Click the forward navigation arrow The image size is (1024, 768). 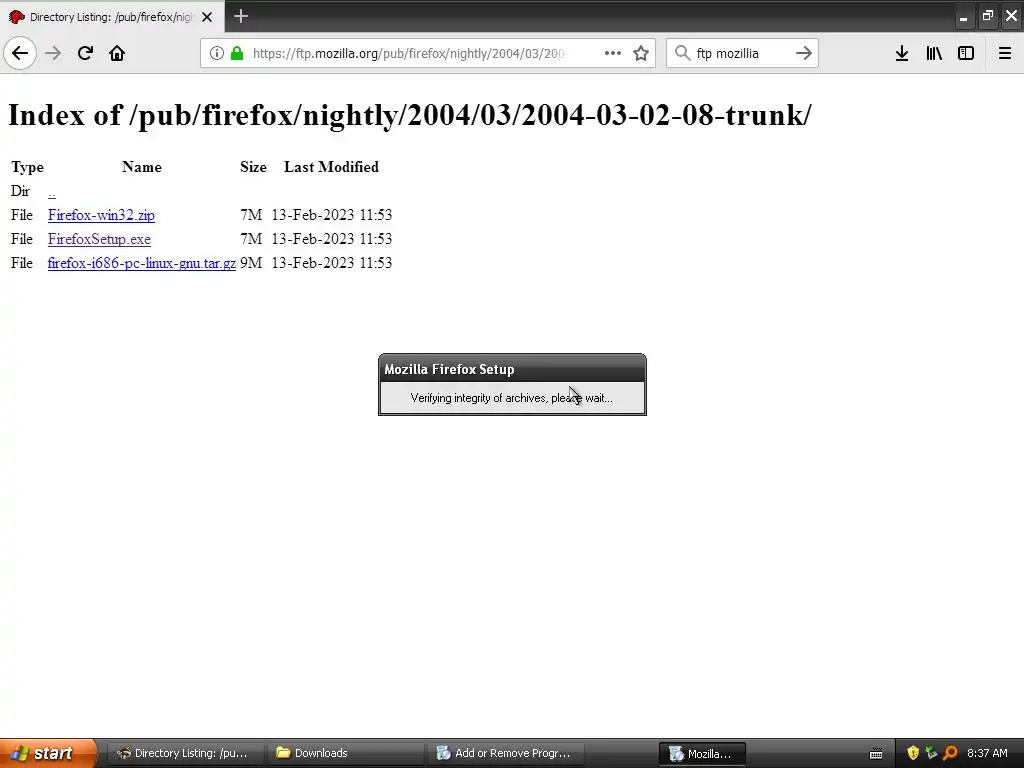pos(53,53)
